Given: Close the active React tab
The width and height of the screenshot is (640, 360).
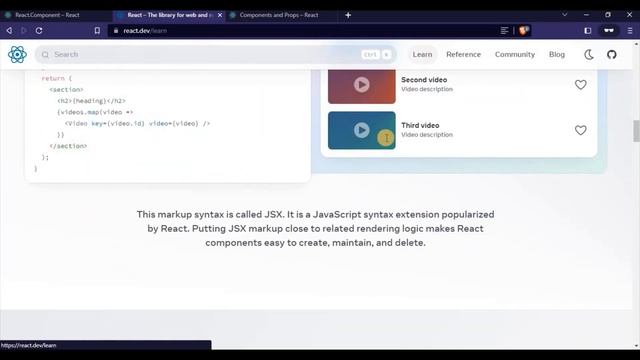Looking at the screenshot, I should pyautogui.click(x=220, y=15).
